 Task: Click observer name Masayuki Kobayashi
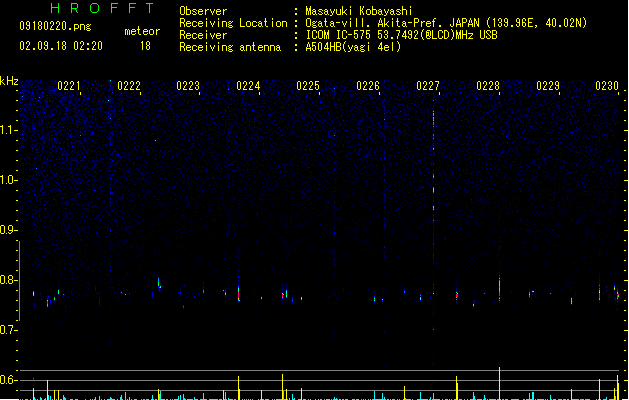click(x=359, y=11)
